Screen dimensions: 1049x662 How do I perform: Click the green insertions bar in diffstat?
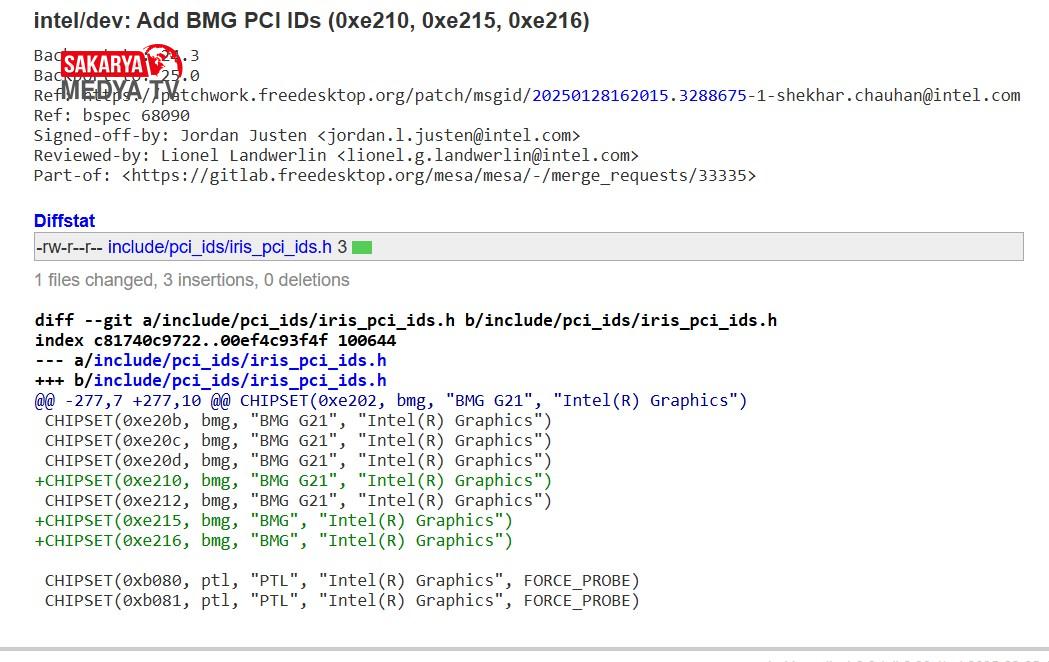pos(362,247)
